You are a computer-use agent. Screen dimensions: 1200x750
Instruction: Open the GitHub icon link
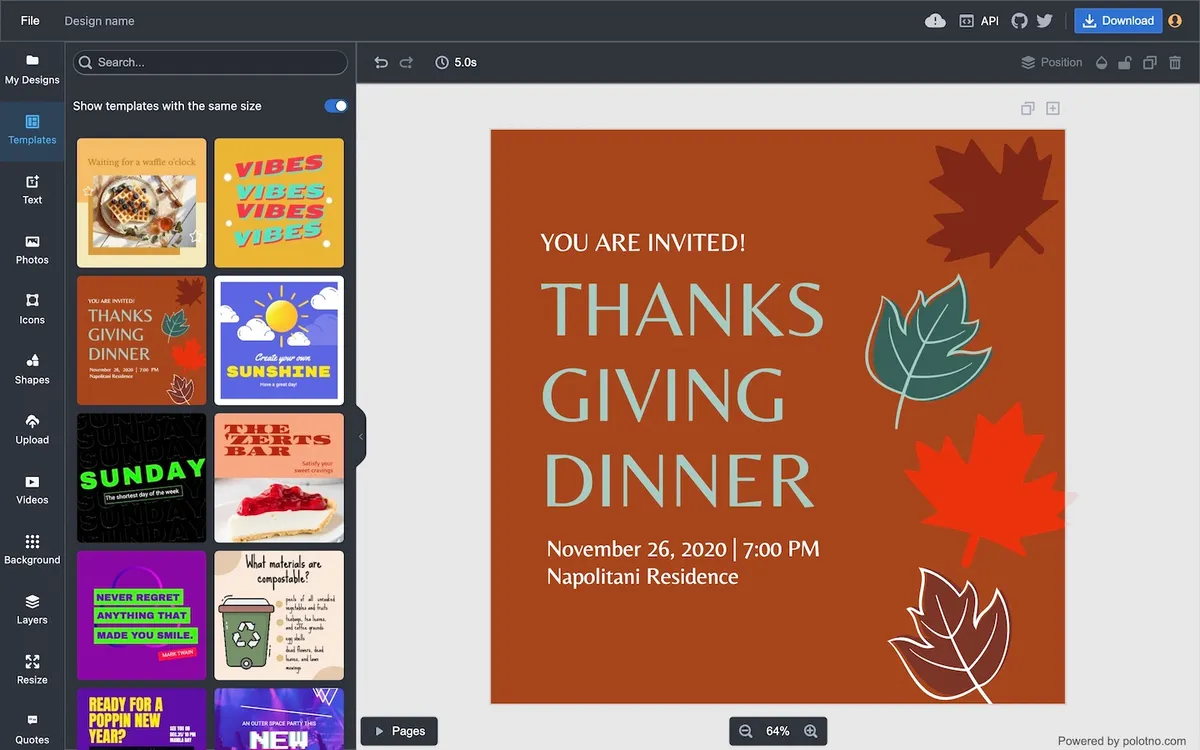pos(1019,20)
